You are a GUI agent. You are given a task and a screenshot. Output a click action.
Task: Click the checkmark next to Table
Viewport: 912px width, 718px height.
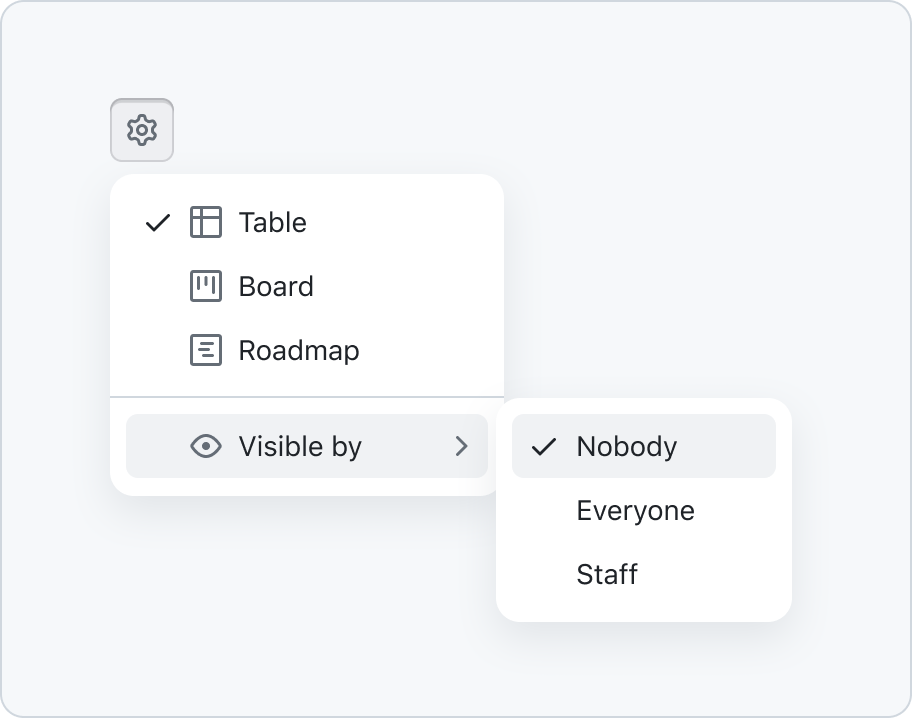(x=158, y=223)
